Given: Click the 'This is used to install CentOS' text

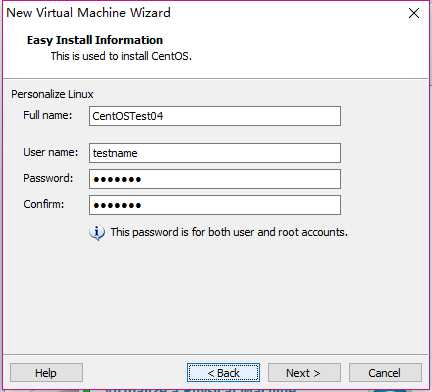Looking at the screenshot, I should pyautogui.click(x=121, y=56).
